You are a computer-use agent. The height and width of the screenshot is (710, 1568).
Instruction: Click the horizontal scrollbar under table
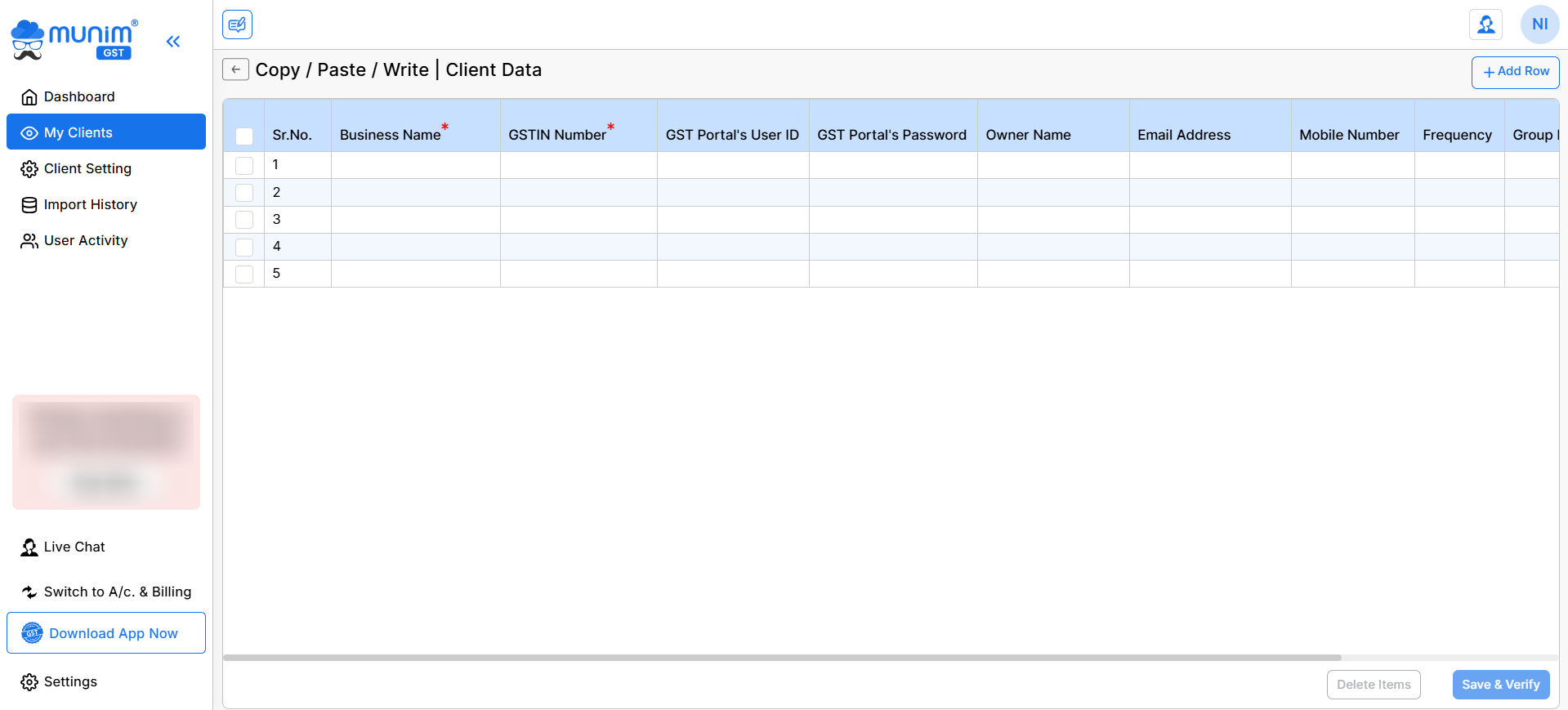tap(781, 657)
